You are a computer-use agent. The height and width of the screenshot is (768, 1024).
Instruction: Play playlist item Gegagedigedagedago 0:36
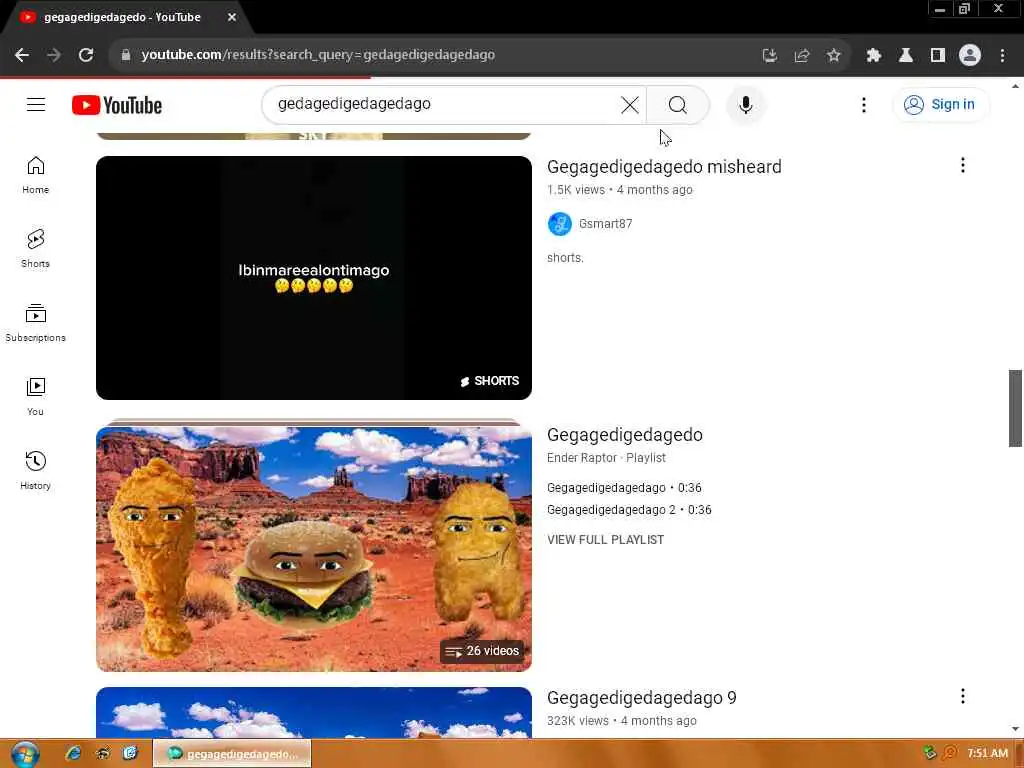624,488
